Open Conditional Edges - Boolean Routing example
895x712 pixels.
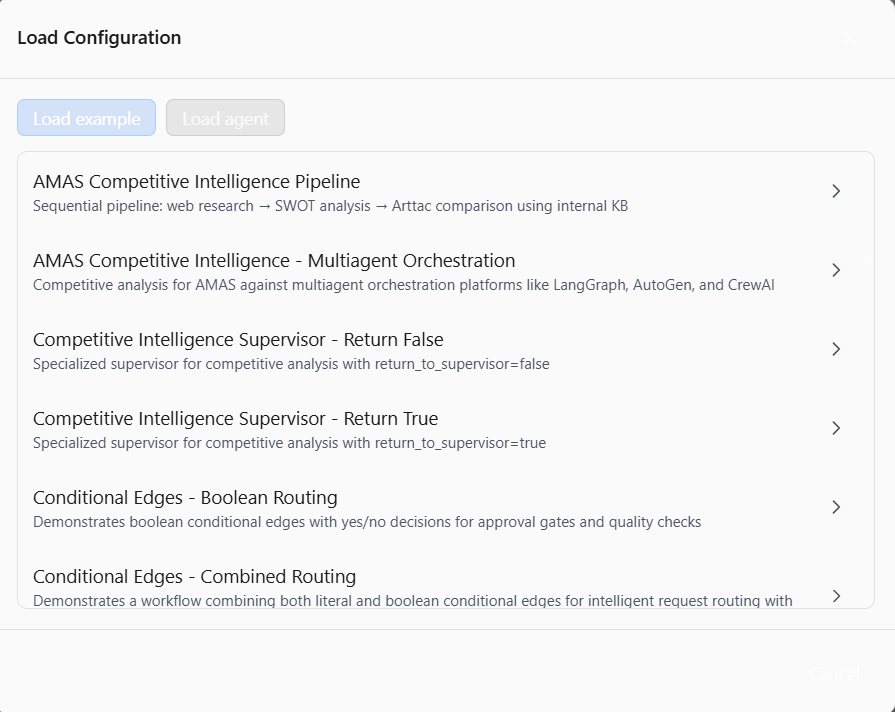coord(186,498)
